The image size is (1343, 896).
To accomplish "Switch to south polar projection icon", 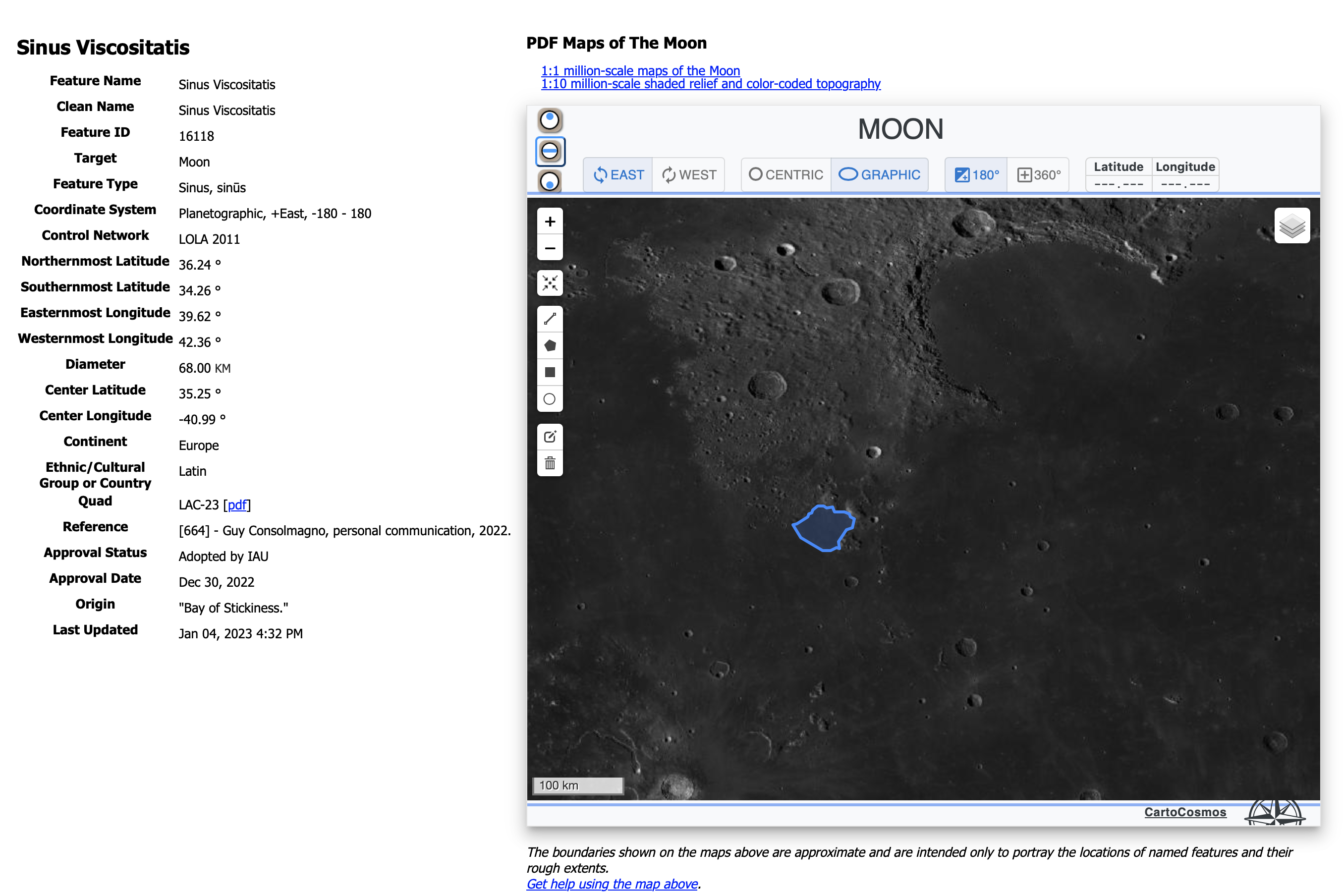I will tap(550, 182).
